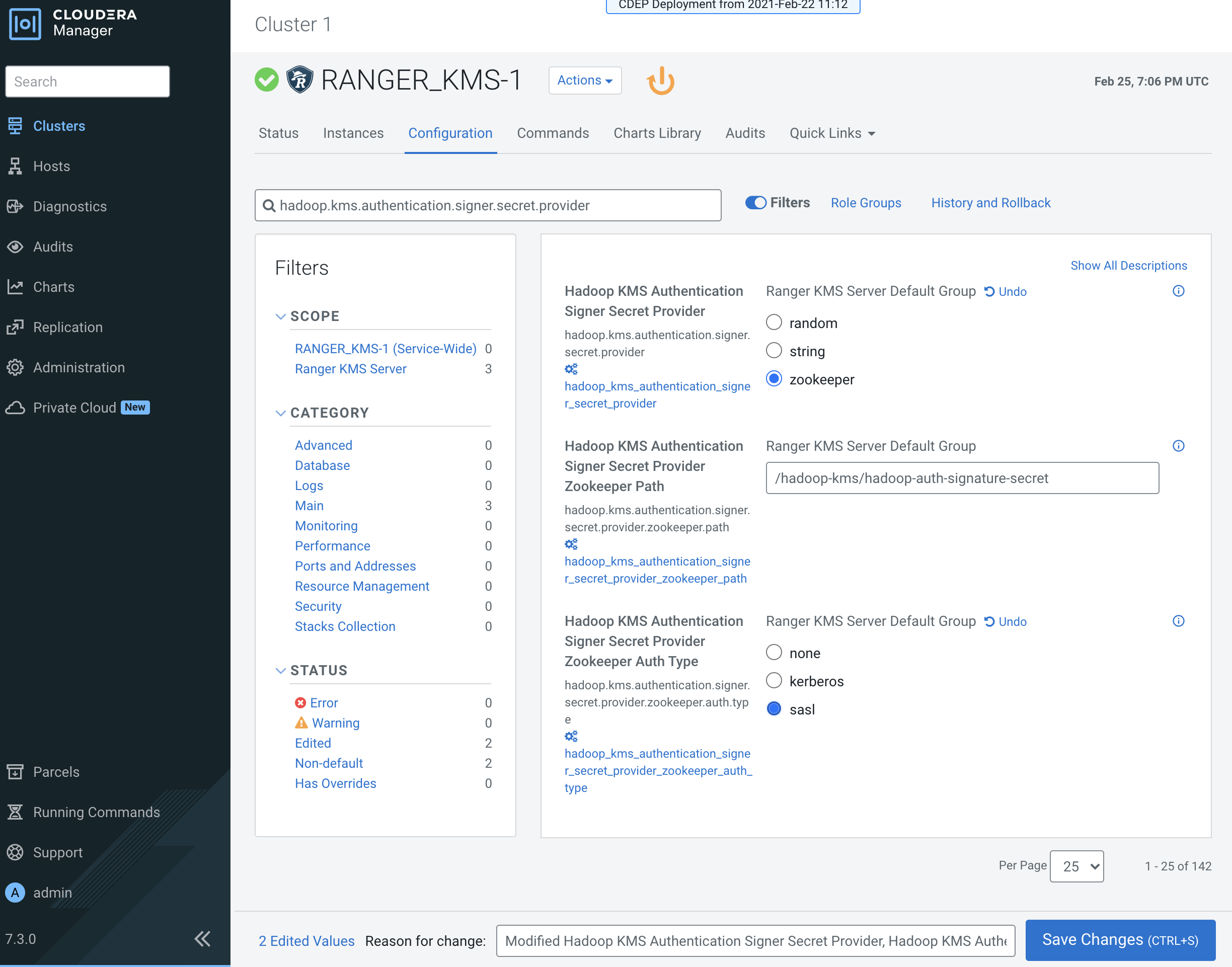1232x967 pixels.
Task: Collapse sidebar with double chevron icon
Action: pyautogui.click(x=202, y=938)
